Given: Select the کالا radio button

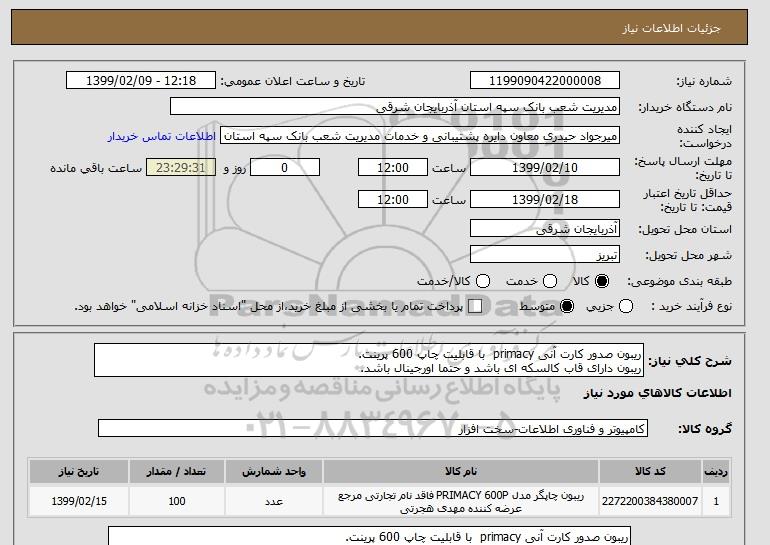Looking at the screenshot, I should click(602, 281).
